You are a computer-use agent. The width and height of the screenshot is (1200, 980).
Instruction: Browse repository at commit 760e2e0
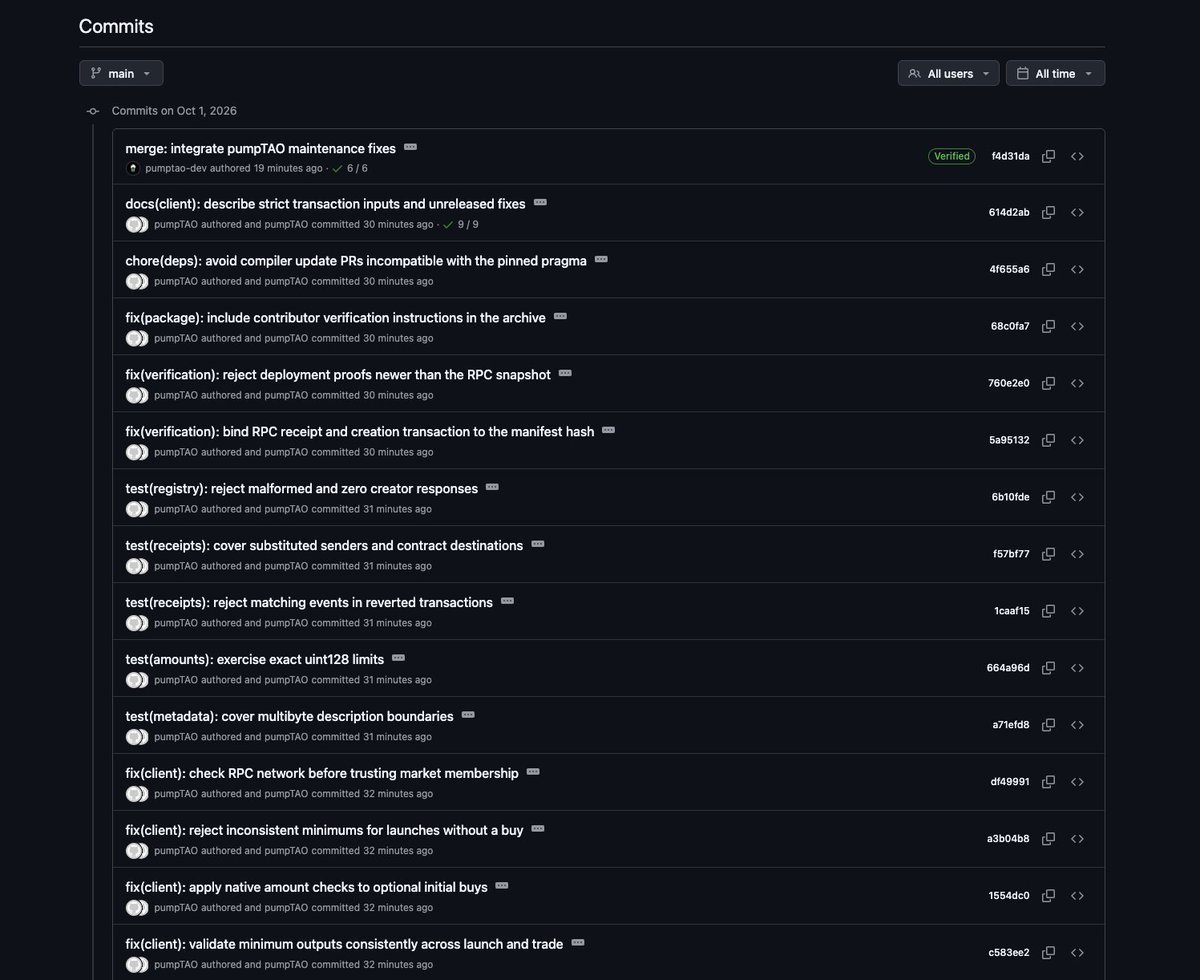[1078, 383]
